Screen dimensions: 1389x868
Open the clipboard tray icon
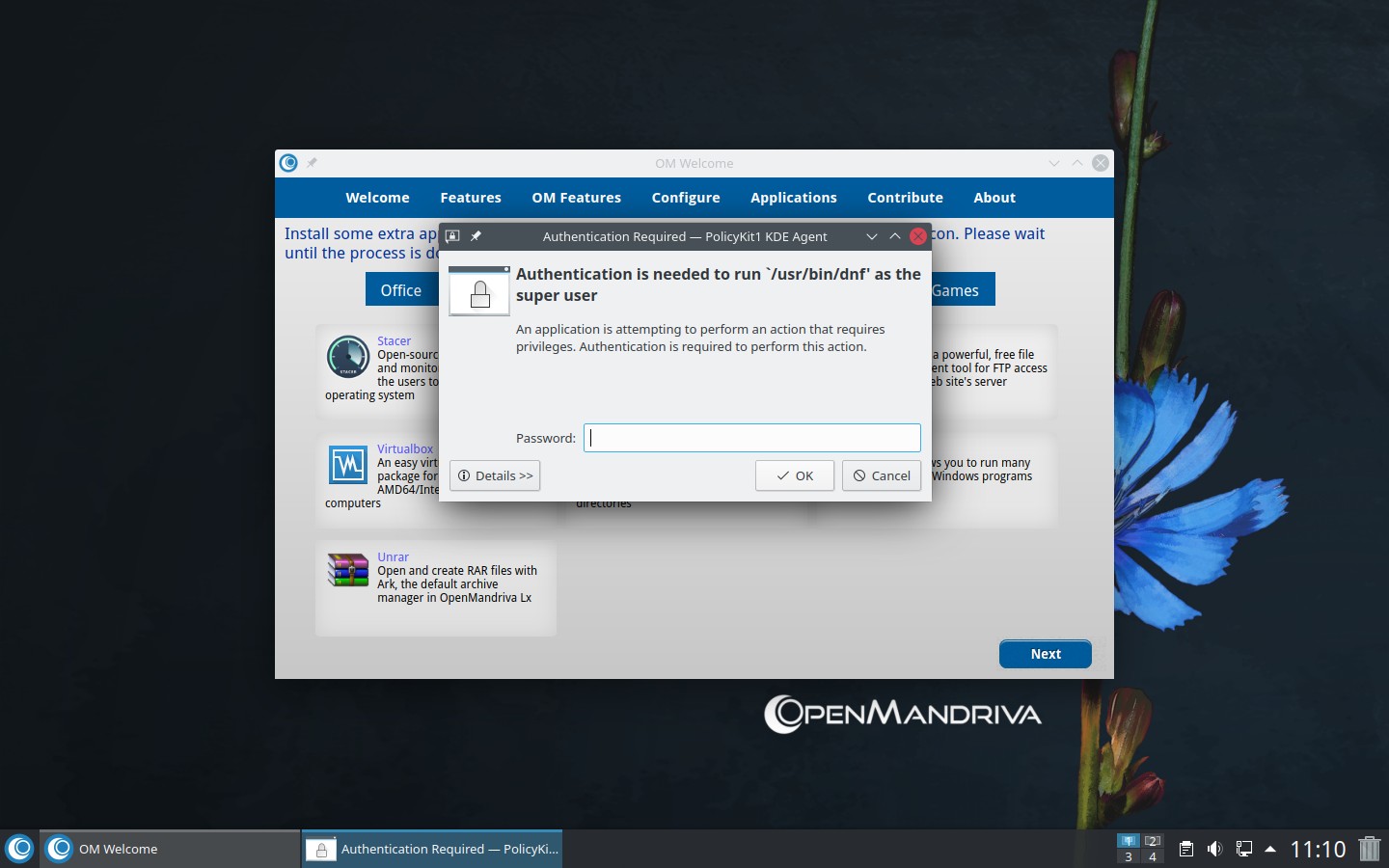1186,849
